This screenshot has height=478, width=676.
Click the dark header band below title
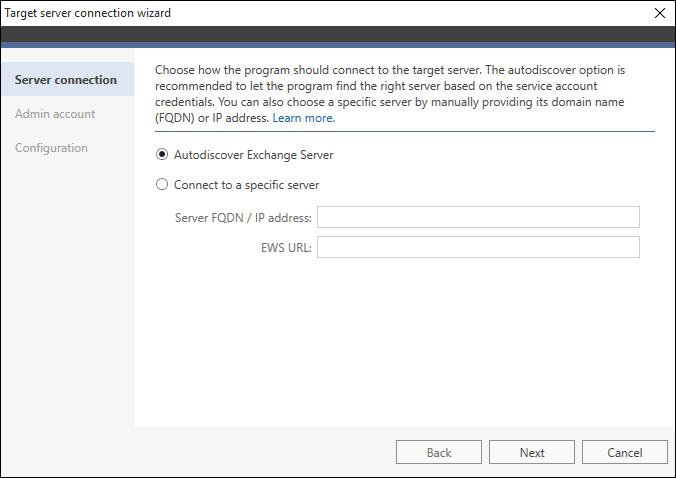coord(338,34)
